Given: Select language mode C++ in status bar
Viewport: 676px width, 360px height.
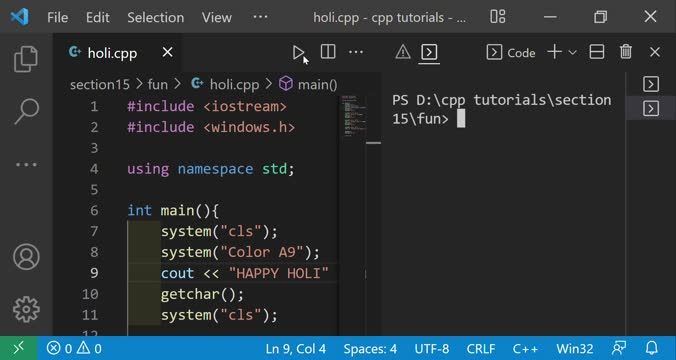Looking at the screenshot, I should pos(525,348).
